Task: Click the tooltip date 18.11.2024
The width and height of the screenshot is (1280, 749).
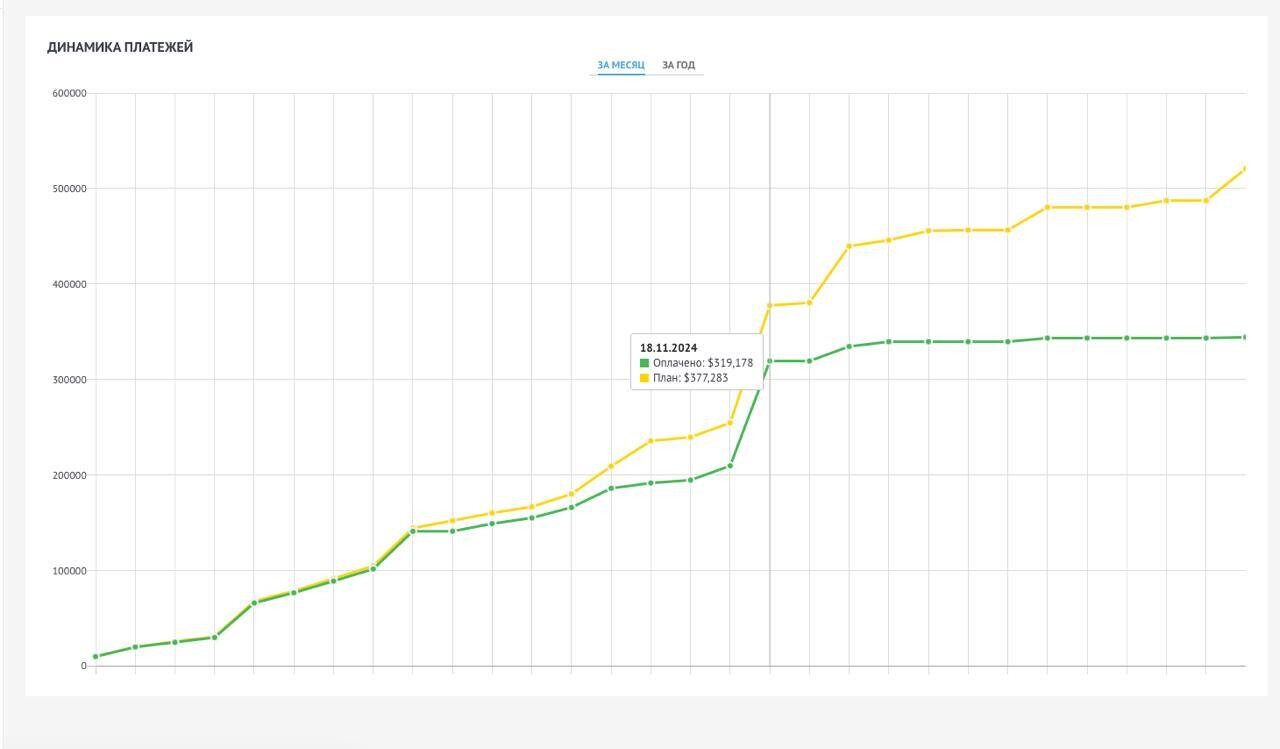Action: pyautogui.click(x=669, y=348)
